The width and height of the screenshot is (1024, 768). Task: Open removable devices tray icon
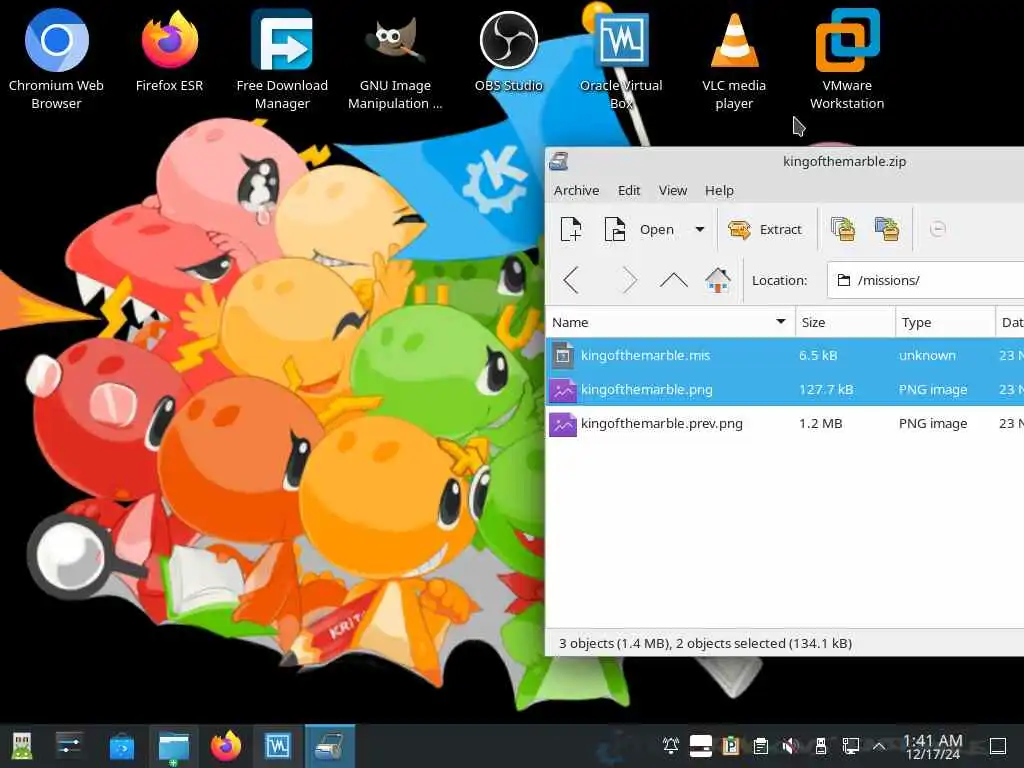(x=821, y=746)
